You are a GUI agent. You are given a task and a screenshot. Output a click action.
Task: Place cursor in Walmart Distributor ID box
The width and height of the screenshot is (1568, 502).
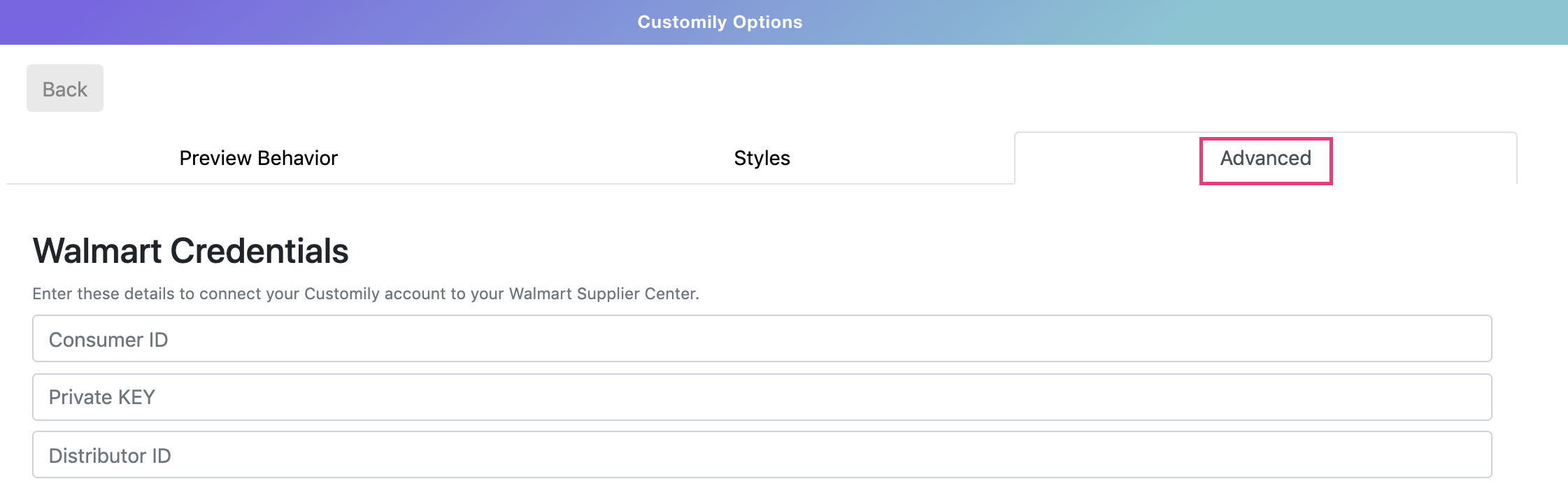(x=762, y=455)
